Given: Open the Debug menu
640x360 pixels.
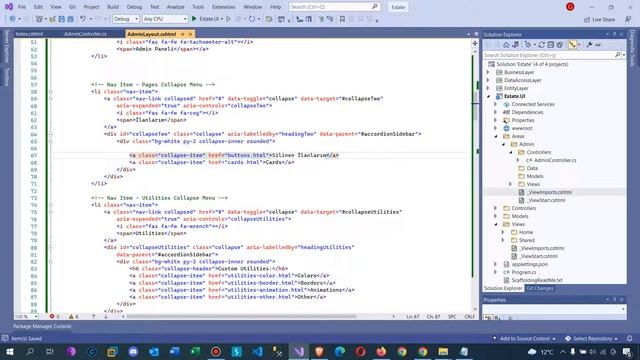Looking at the screenshot, I should 134,7.
